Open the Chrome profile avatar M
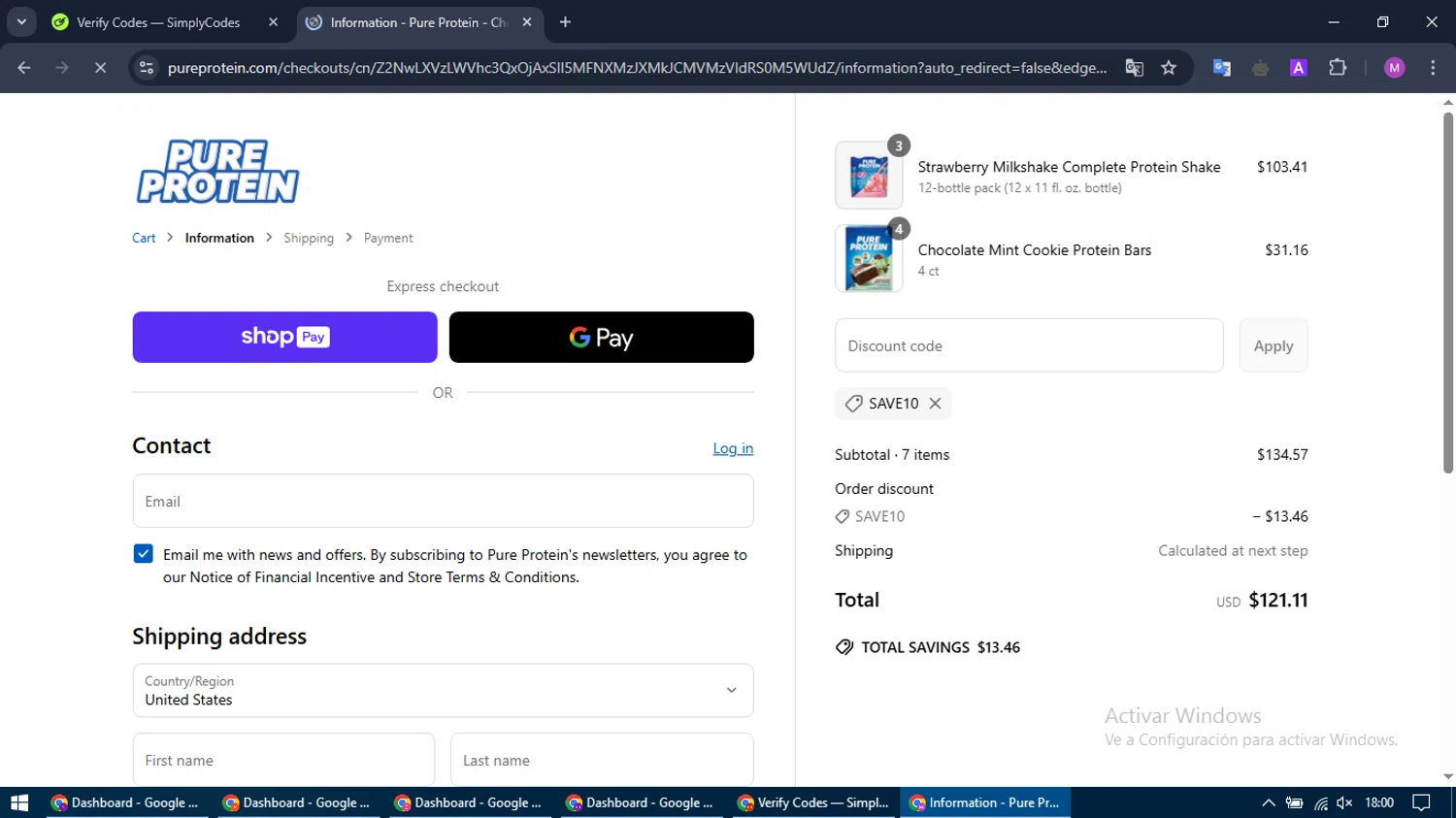 coord(1395,68)
